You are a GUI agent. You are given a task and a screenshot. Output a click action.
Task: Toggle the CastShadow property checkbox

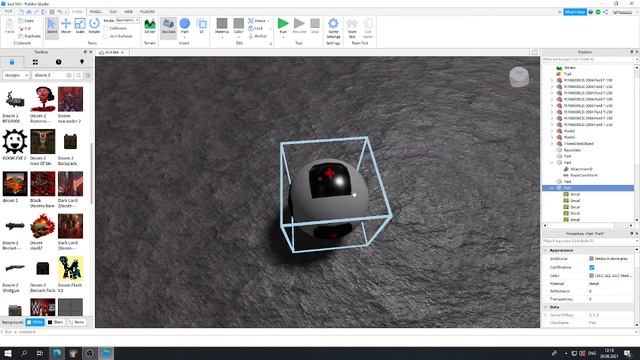591,267
